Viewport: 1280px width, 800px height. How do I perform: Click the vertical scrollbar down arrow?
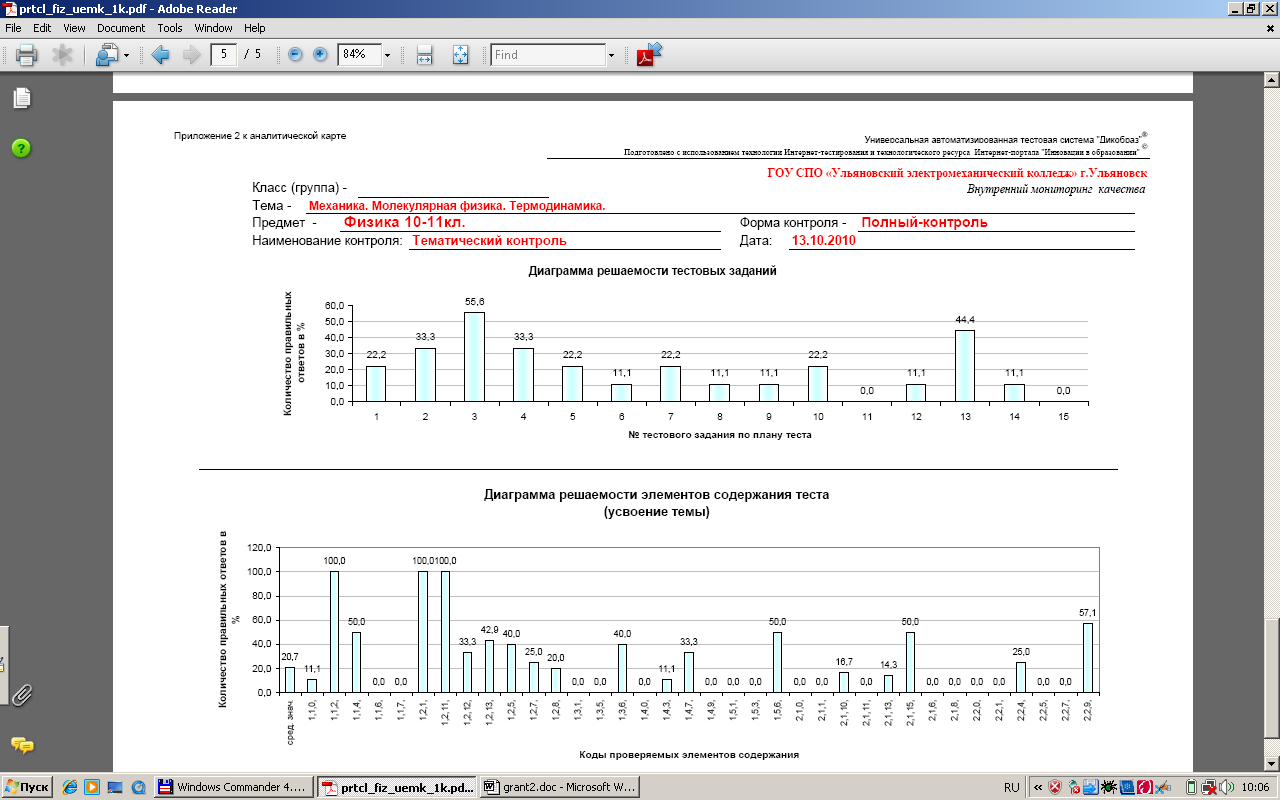pyautogui.click(x=1271, y=764)
